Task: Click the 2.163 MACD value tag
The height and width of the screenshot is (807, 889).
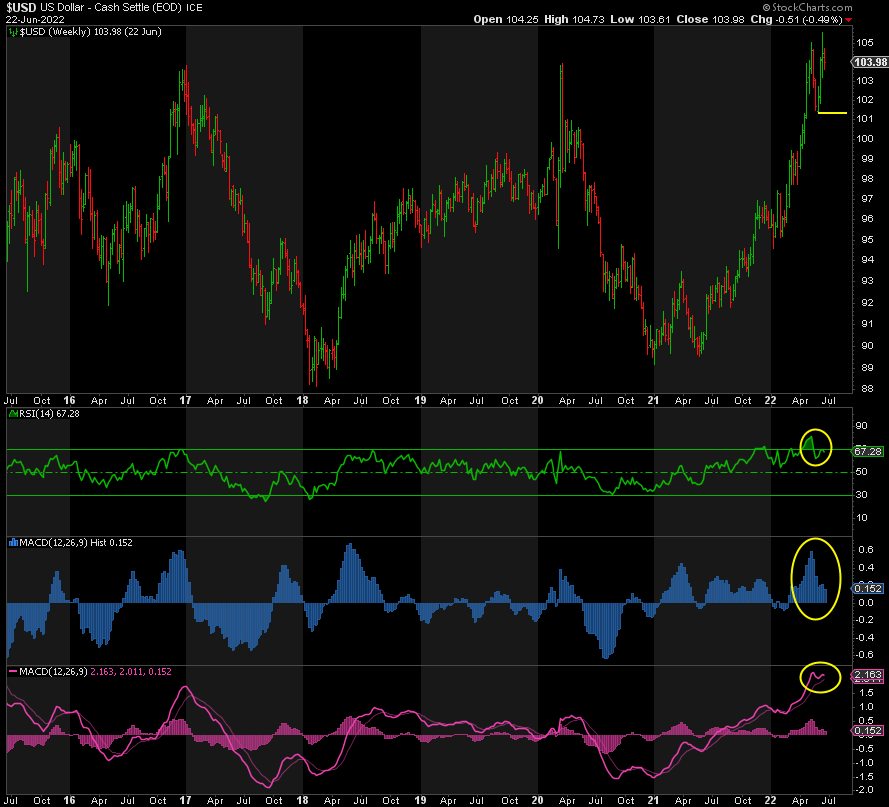Action: point(868,676)
